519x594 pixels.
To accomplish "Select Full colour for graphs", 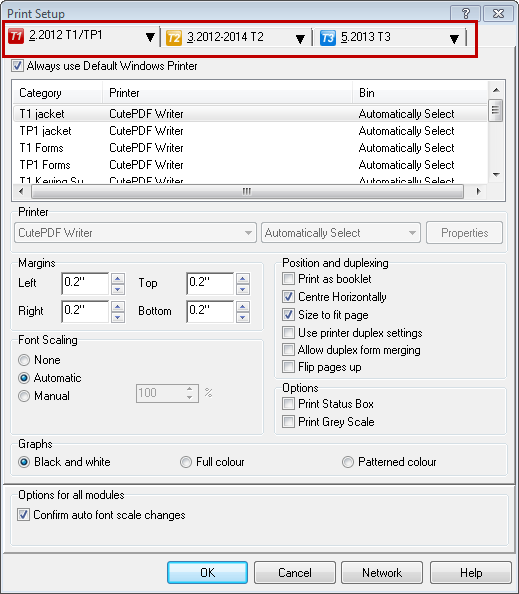I will point(186,462).
